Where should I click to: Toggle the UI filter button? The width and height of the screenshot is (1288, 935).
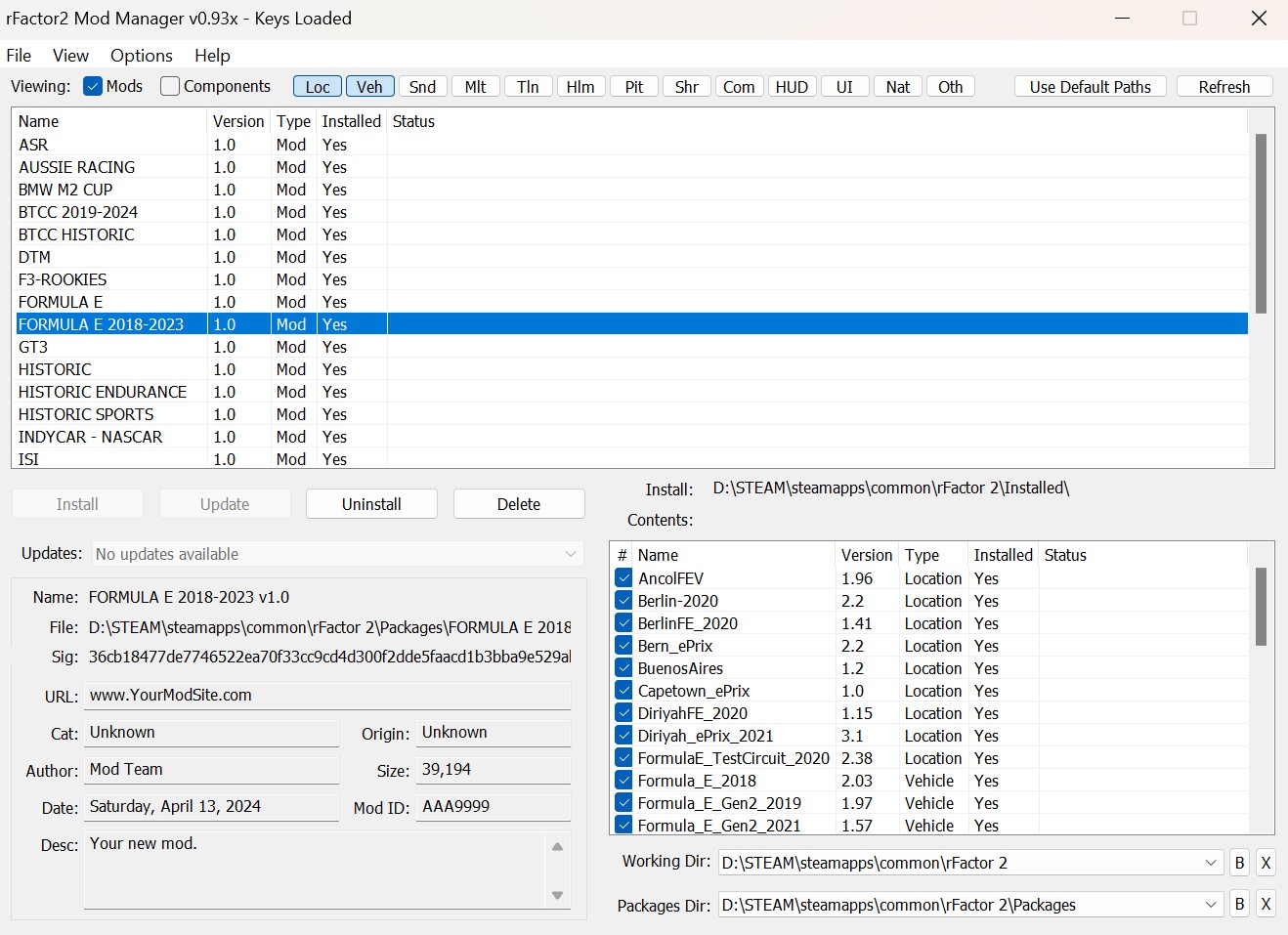(845, 87)
